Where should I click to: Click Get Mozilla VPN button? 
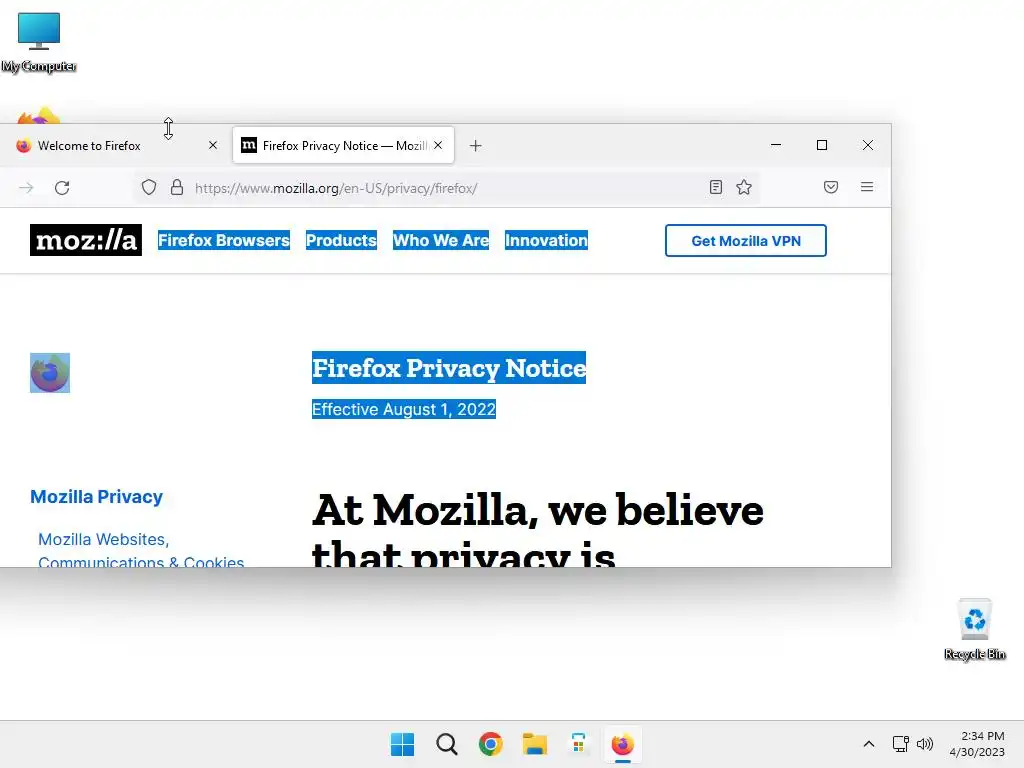746,240
